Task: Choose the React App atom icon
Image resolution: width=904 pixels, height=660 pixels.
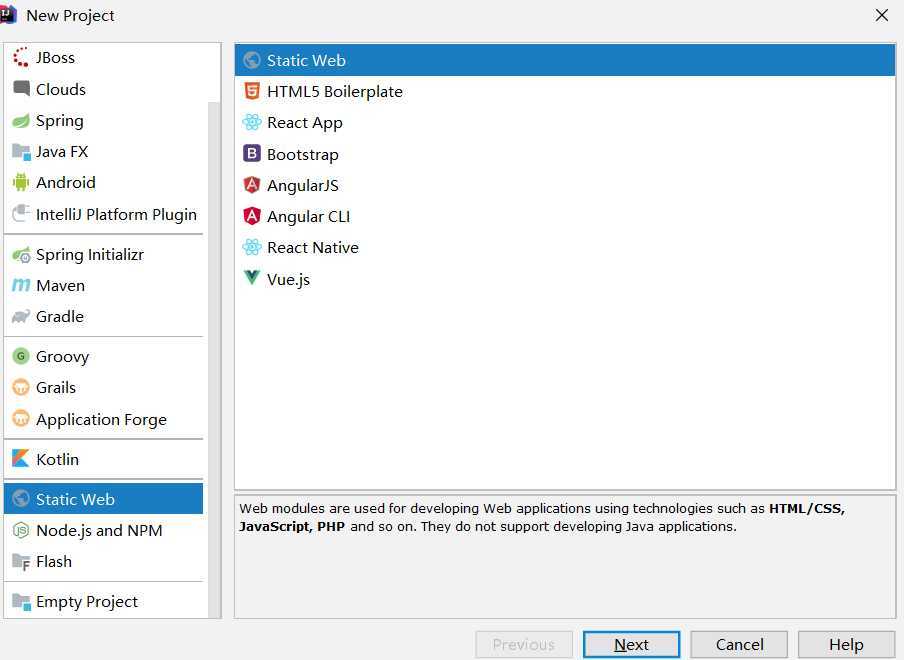Action: click(252, 122)
